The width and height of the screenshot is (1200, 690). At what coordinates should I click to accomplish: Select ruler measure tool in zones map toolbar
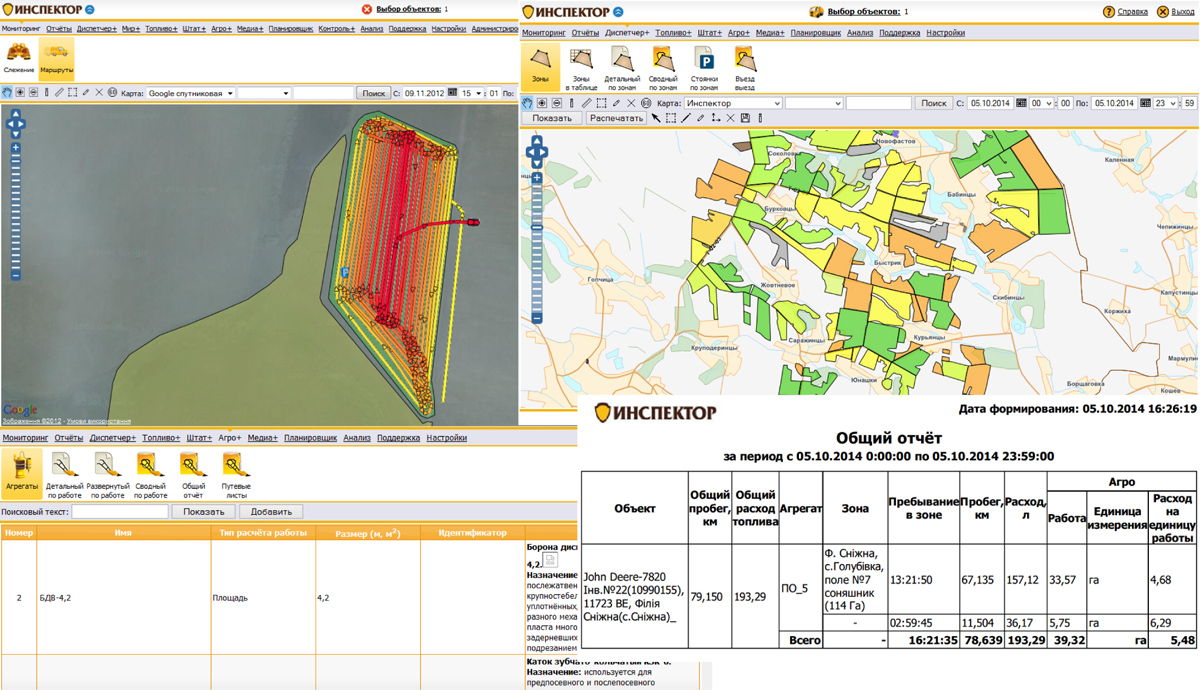[587, 103]
